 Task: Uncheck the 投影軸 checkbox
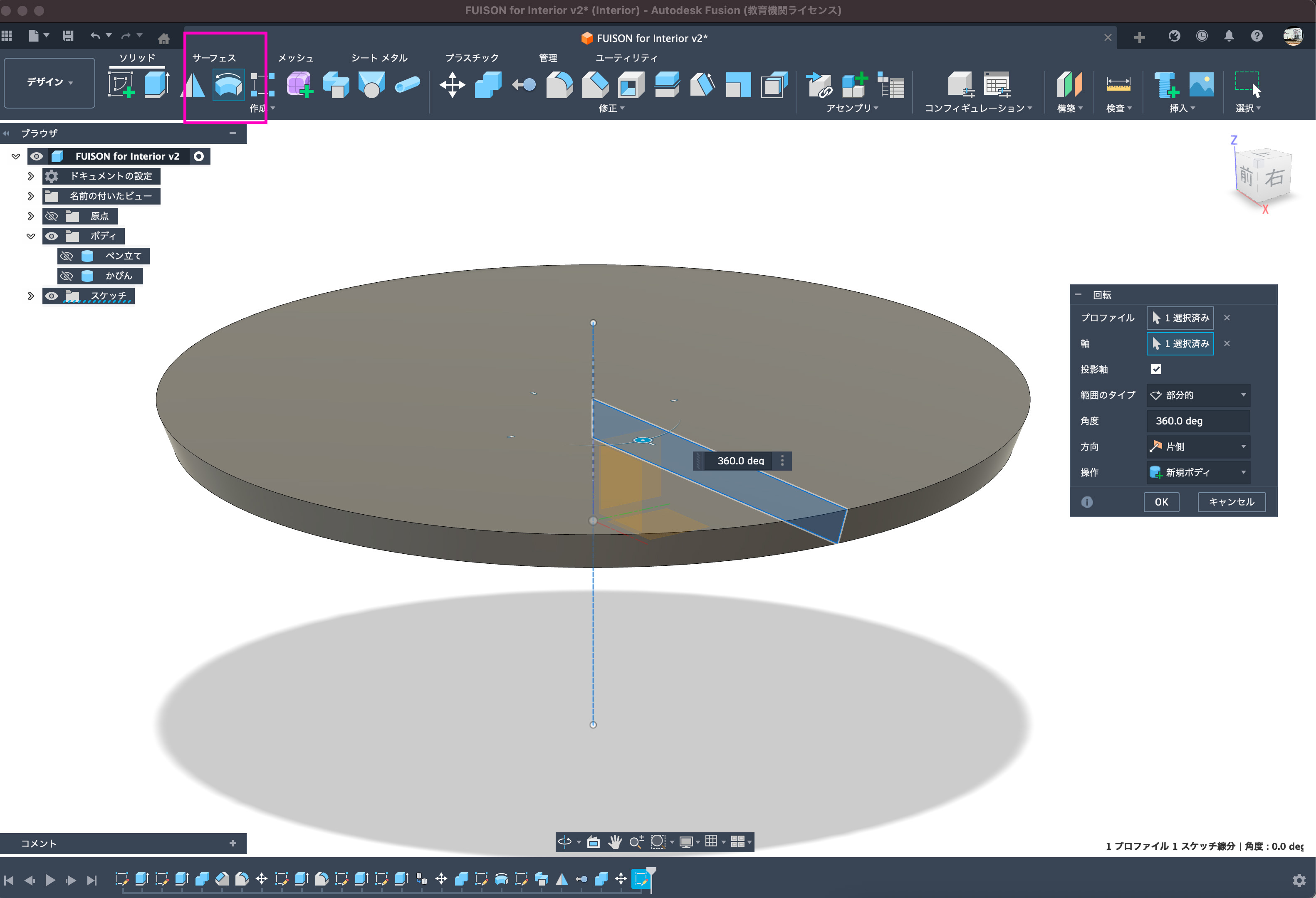click(1156, 370)
